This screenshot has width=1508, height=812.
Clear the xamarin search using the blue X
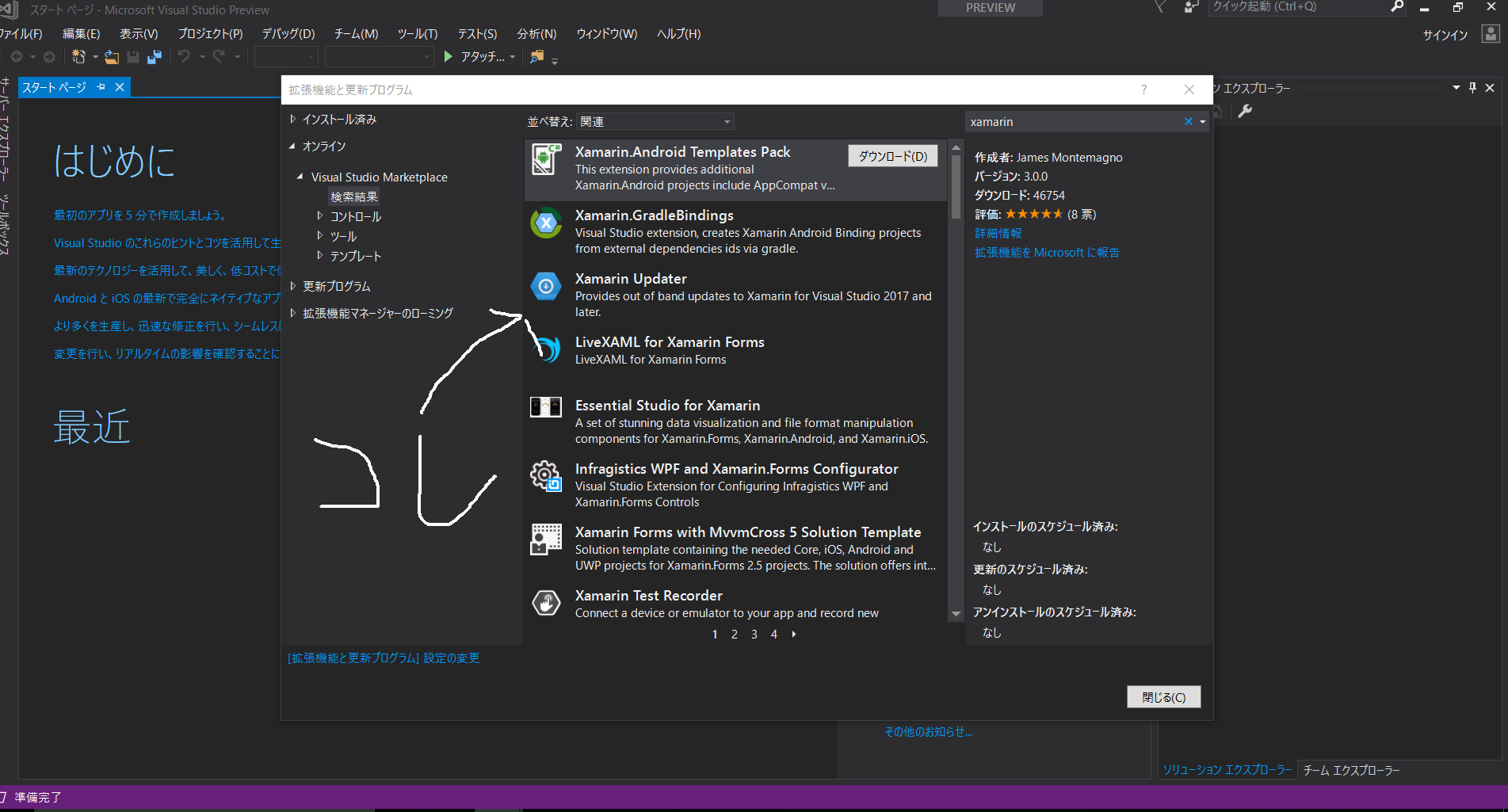1189,121
